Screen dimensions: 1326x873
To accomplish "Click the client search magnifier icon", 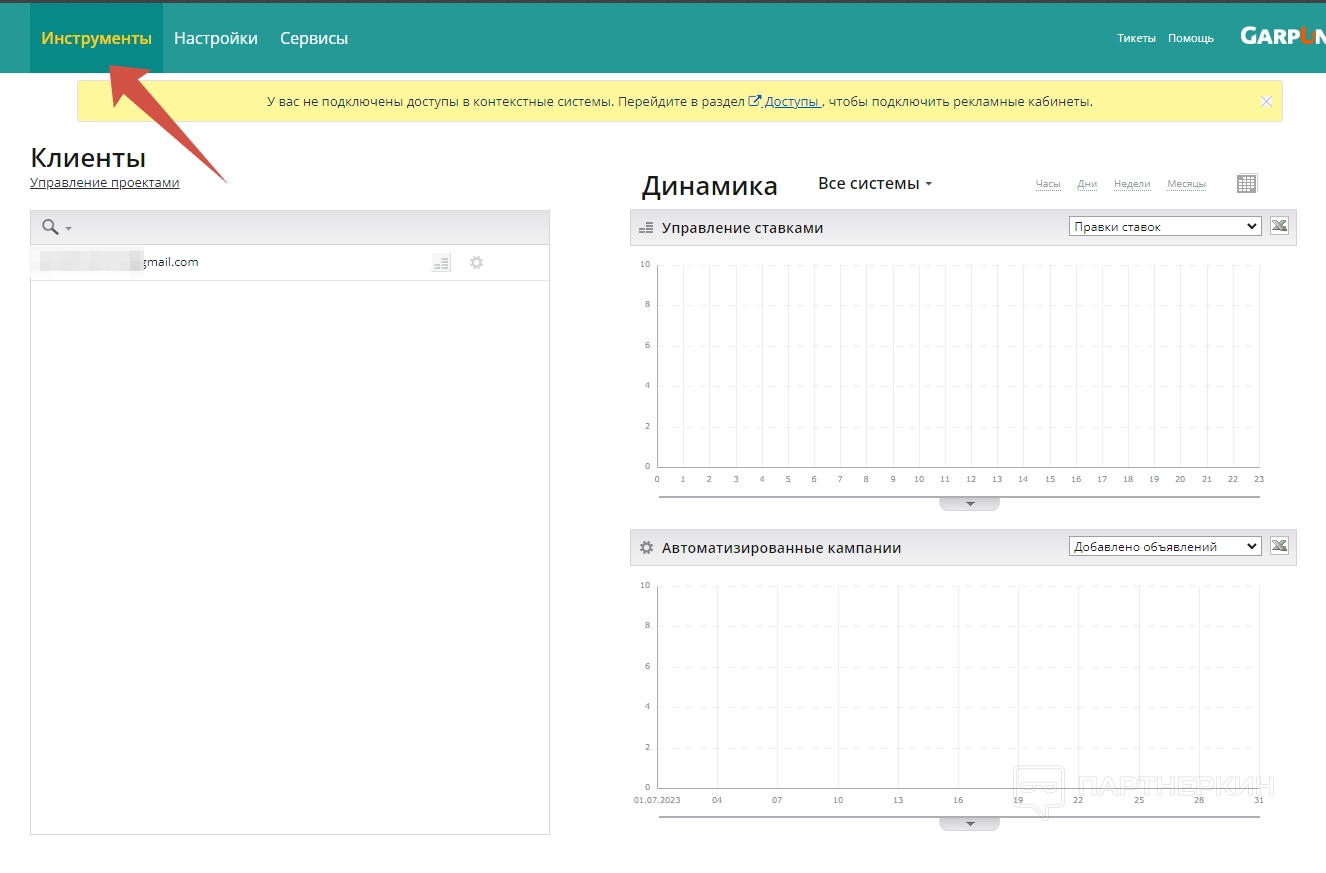I will pyautogui.click(x=50, y=228).
